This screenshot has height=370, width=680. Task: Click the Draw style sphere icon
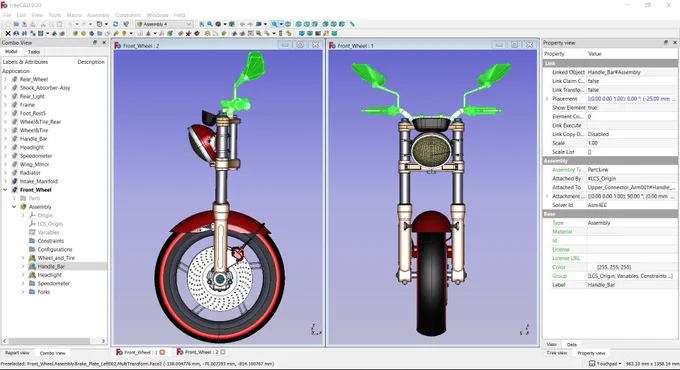point(218,24)
